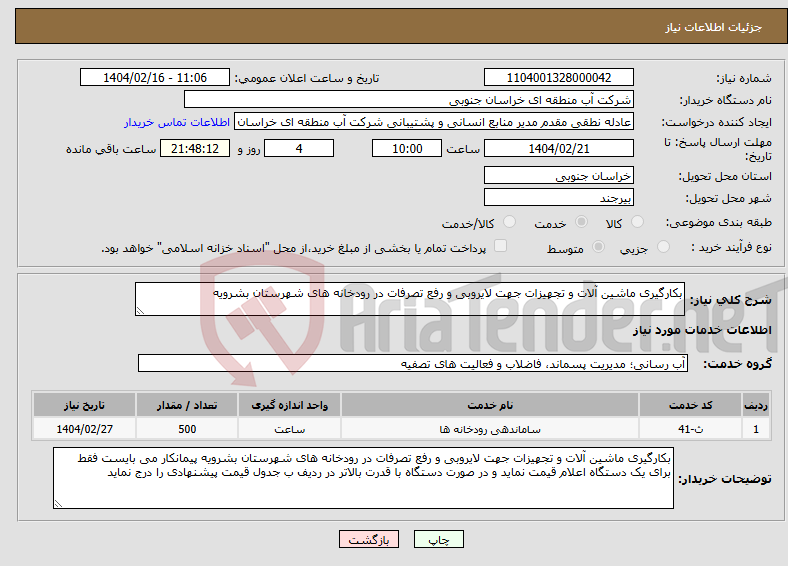The width and height of the screenshot is (788, 566).
Task: Click the واحد اندازه گیری column header
Action: 289,405
